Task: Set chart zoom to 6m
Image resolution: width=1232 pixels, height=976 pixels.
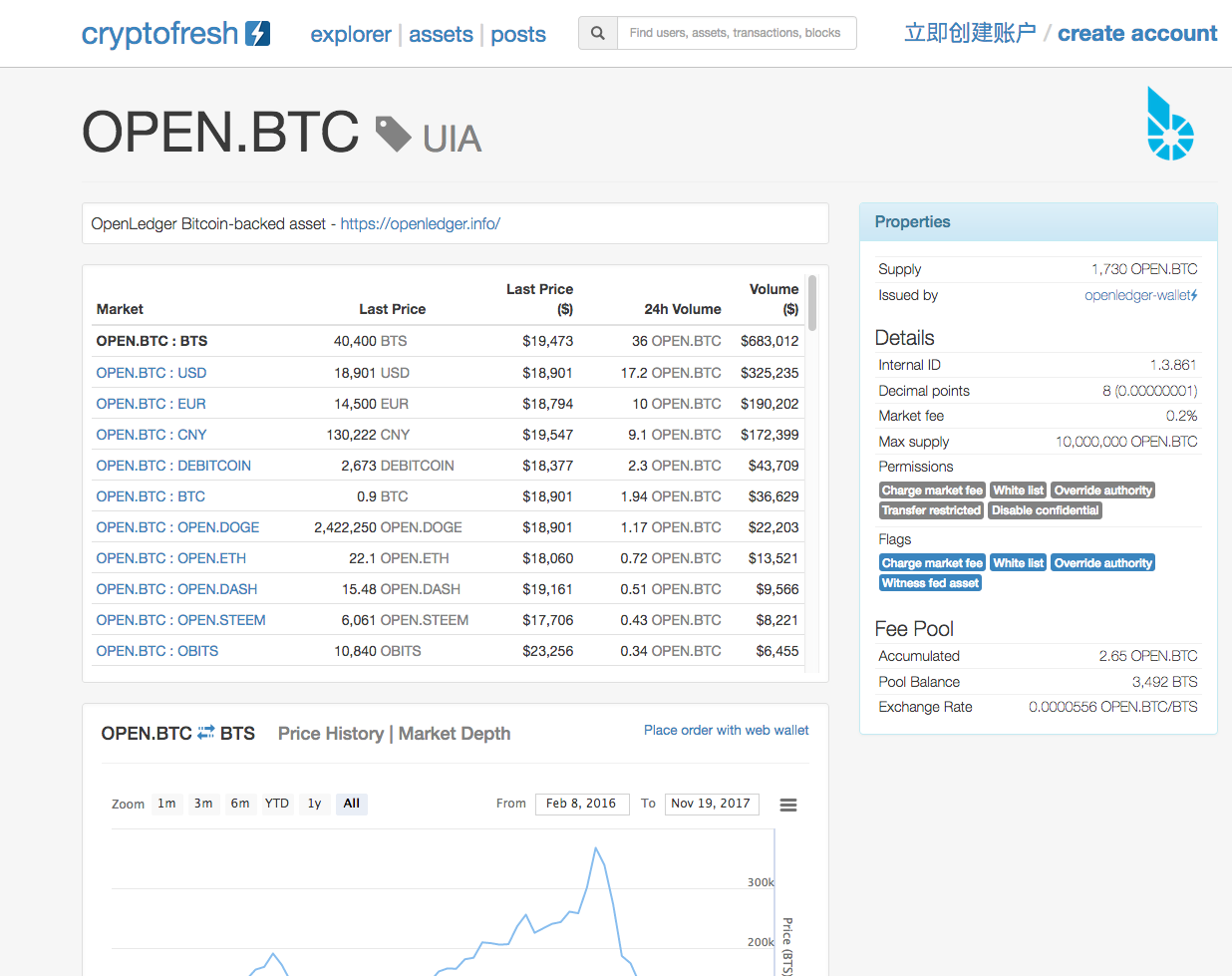Action: coord(240,804)
